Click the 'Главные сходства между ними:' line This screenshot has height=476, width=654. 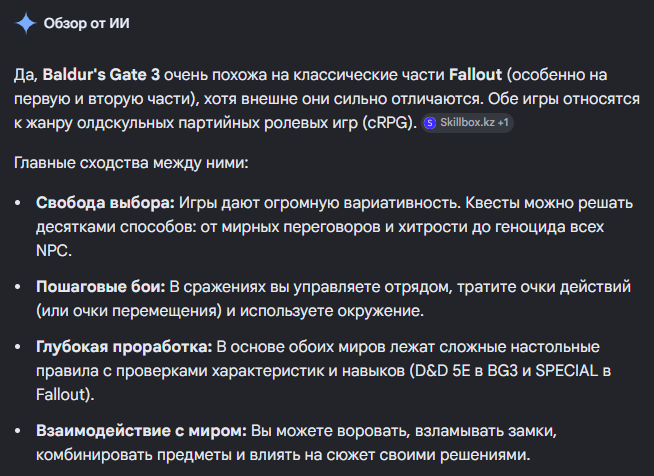coord(131,163)
